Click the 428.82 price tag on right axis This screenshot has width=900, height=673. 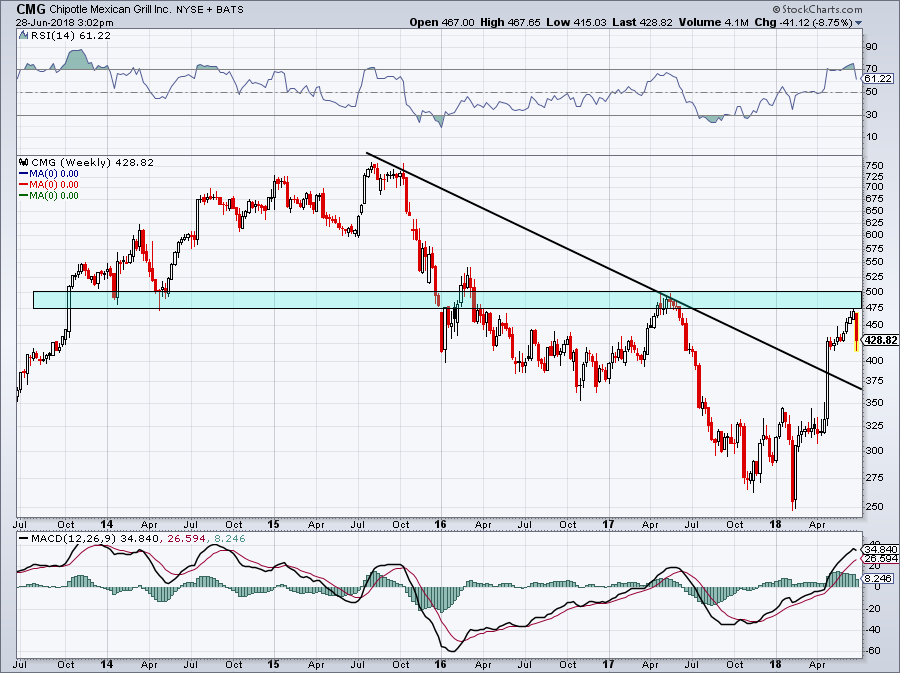(880, 340)
